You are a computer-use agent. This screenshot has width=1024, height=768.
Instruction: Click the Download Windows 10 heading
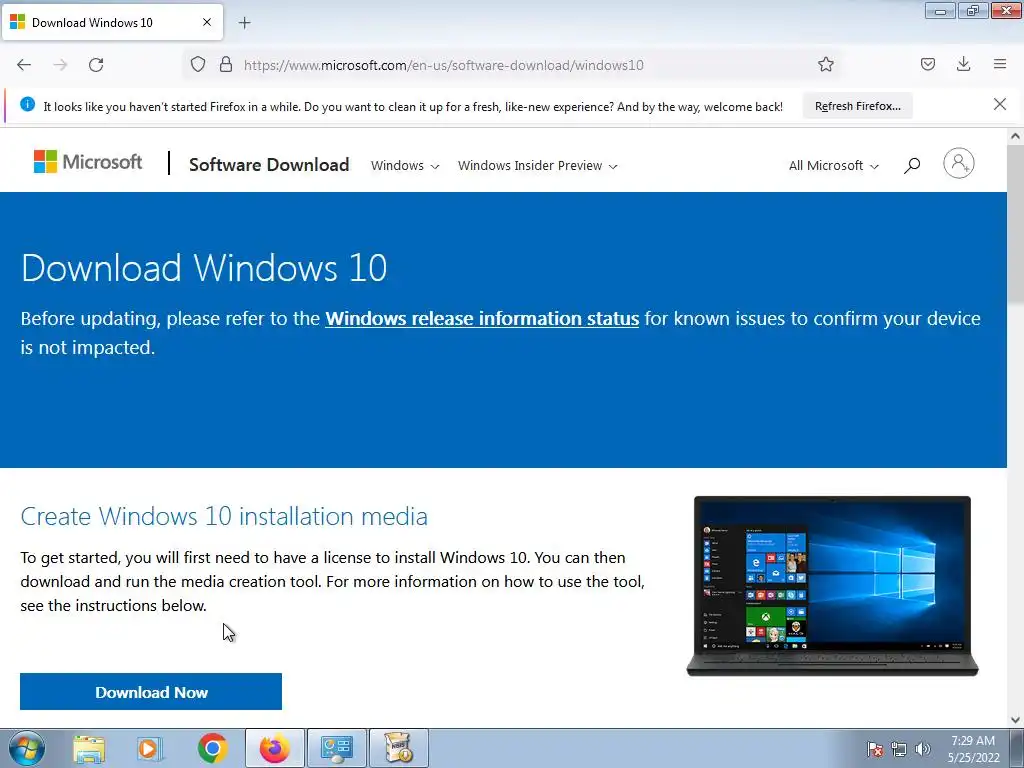[x=204, y=268]
